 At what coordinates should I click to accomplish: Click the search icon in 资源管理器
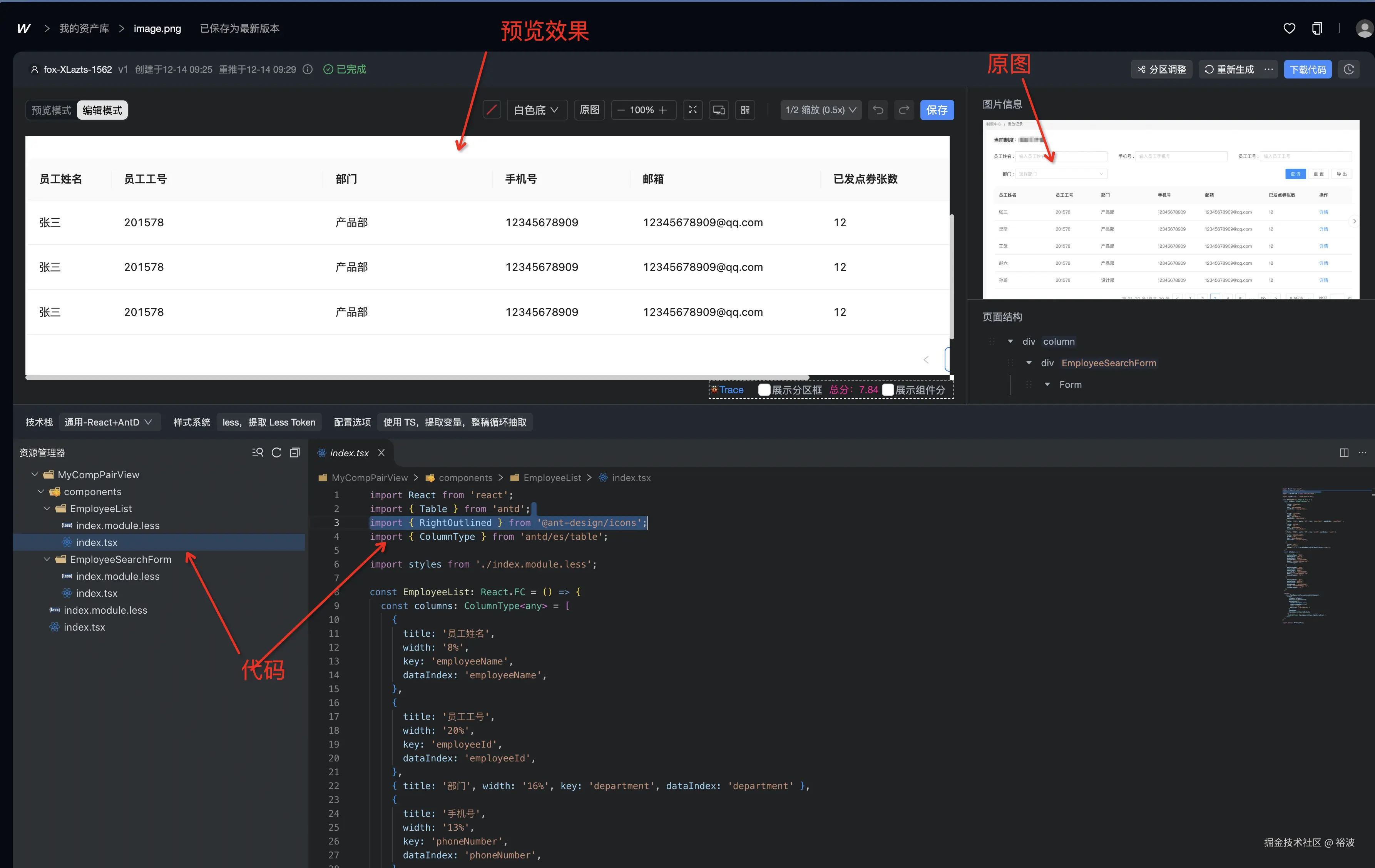coord(258,452)
